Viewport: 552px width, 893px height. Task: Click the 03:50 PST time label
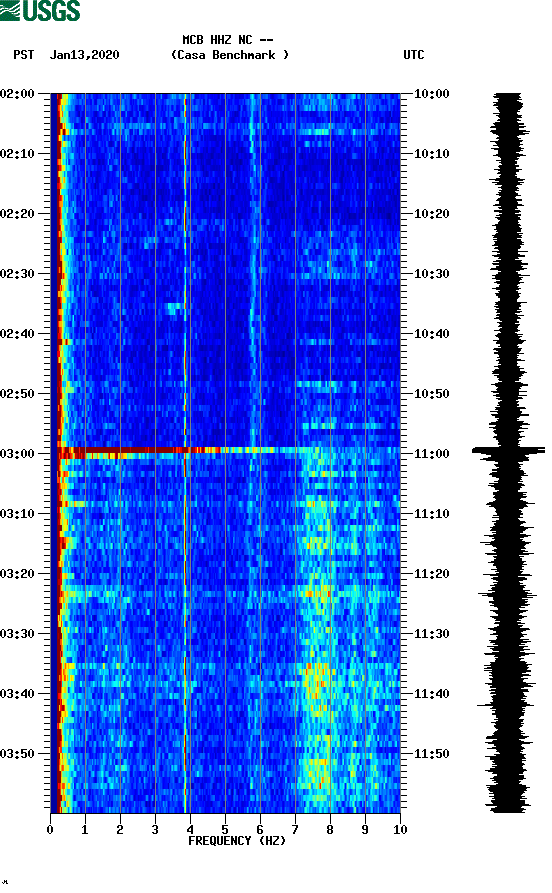[18, 753]
